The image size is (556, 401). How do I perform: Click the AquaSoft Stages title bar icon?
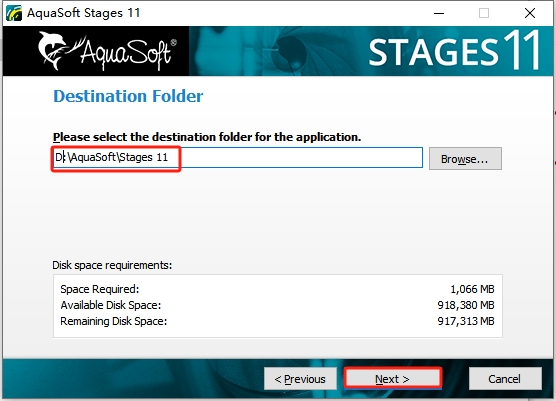pyautogui.click(x=14, y=13)
